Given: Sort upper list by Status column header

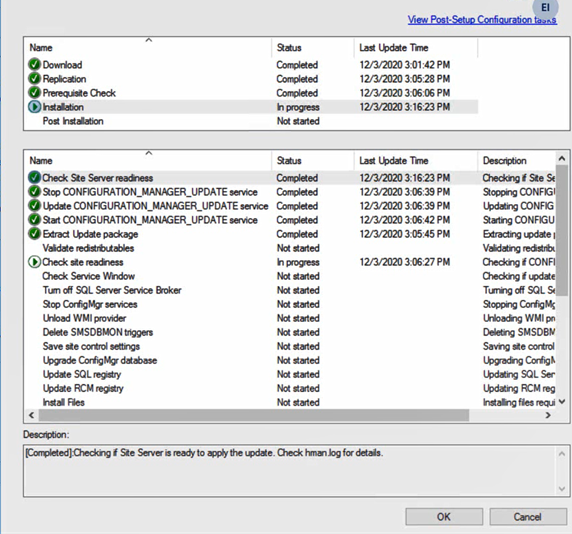Looking at the screenshot, I should click(313, 48).
